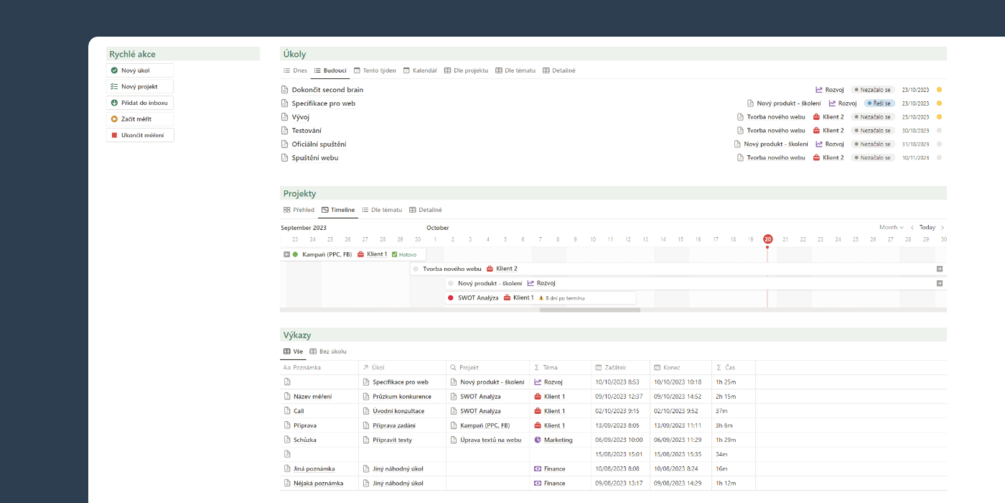Click page icon of Specifikace pro web task
The width and height of the screenshot is (1005, 503).
pos(285,103)
